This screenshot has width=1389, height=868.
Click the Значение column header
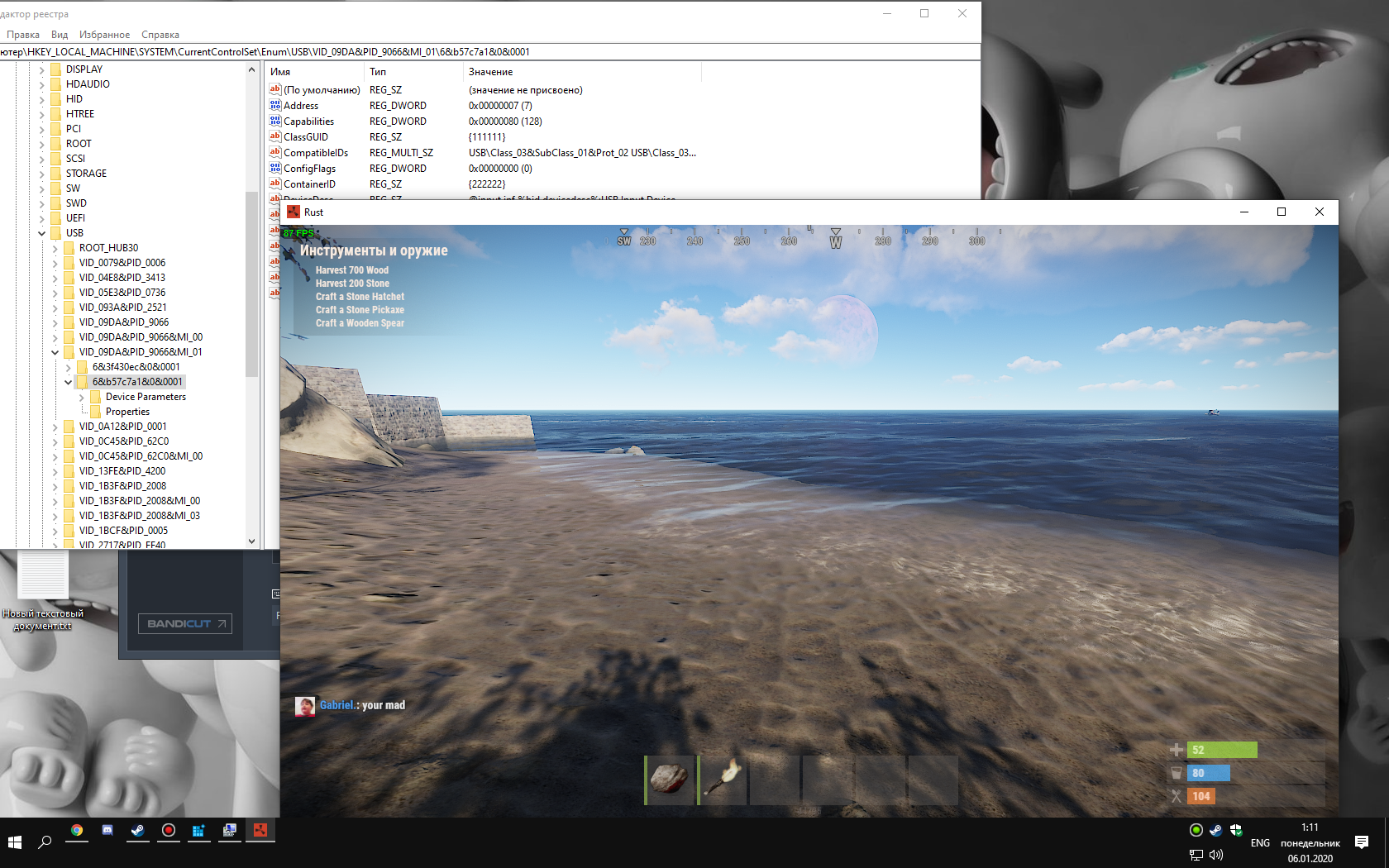[582, 72]
